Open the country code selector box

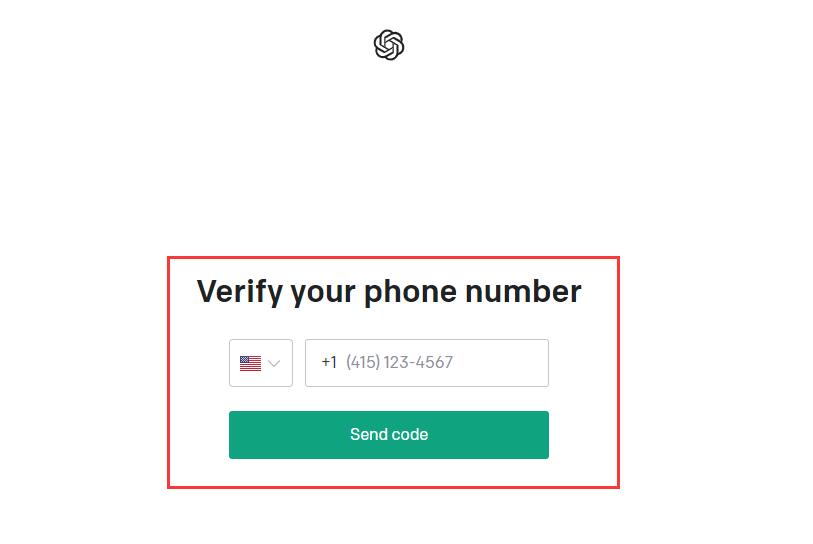(x=261, y=363)
